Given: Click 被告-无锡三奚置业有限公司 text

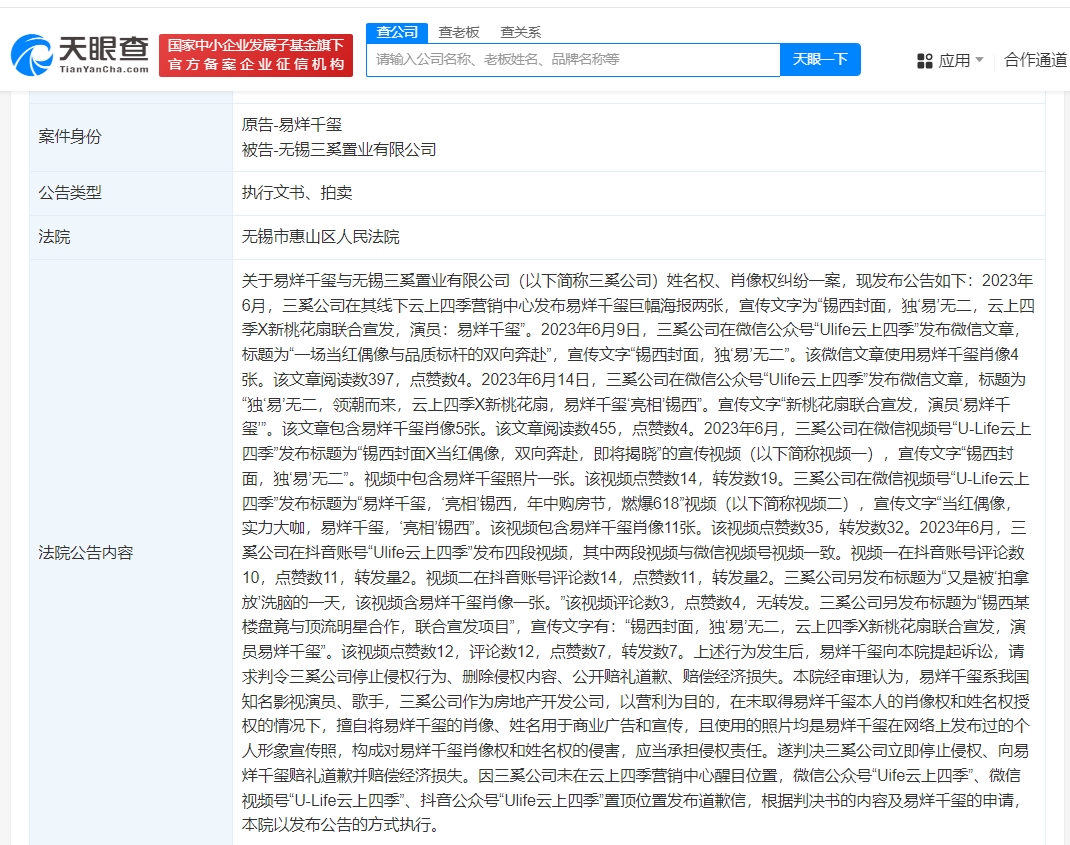Looking at the screenshot, I should 339,149.
